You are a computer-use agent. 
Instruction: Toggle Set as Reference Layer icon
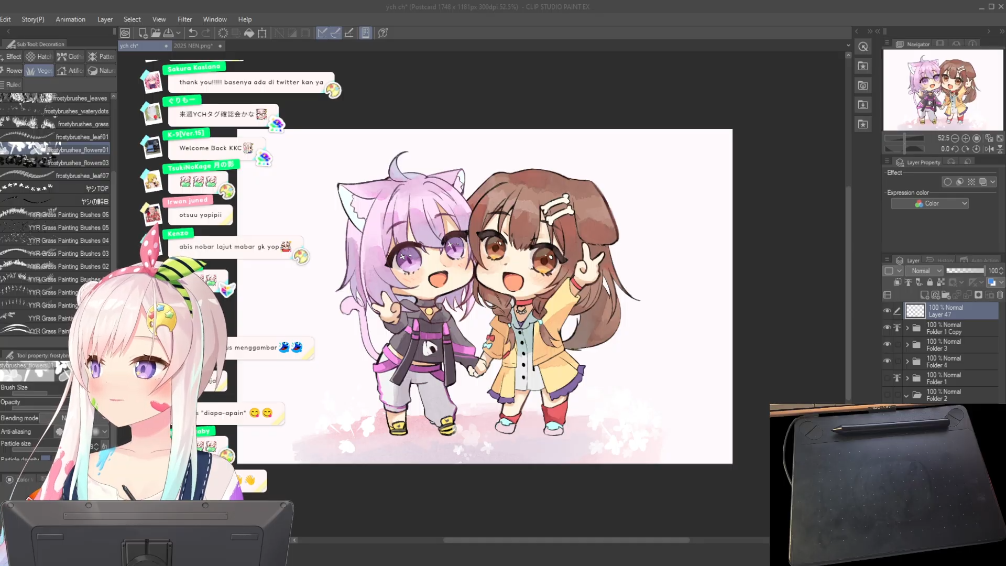(908, 282)
